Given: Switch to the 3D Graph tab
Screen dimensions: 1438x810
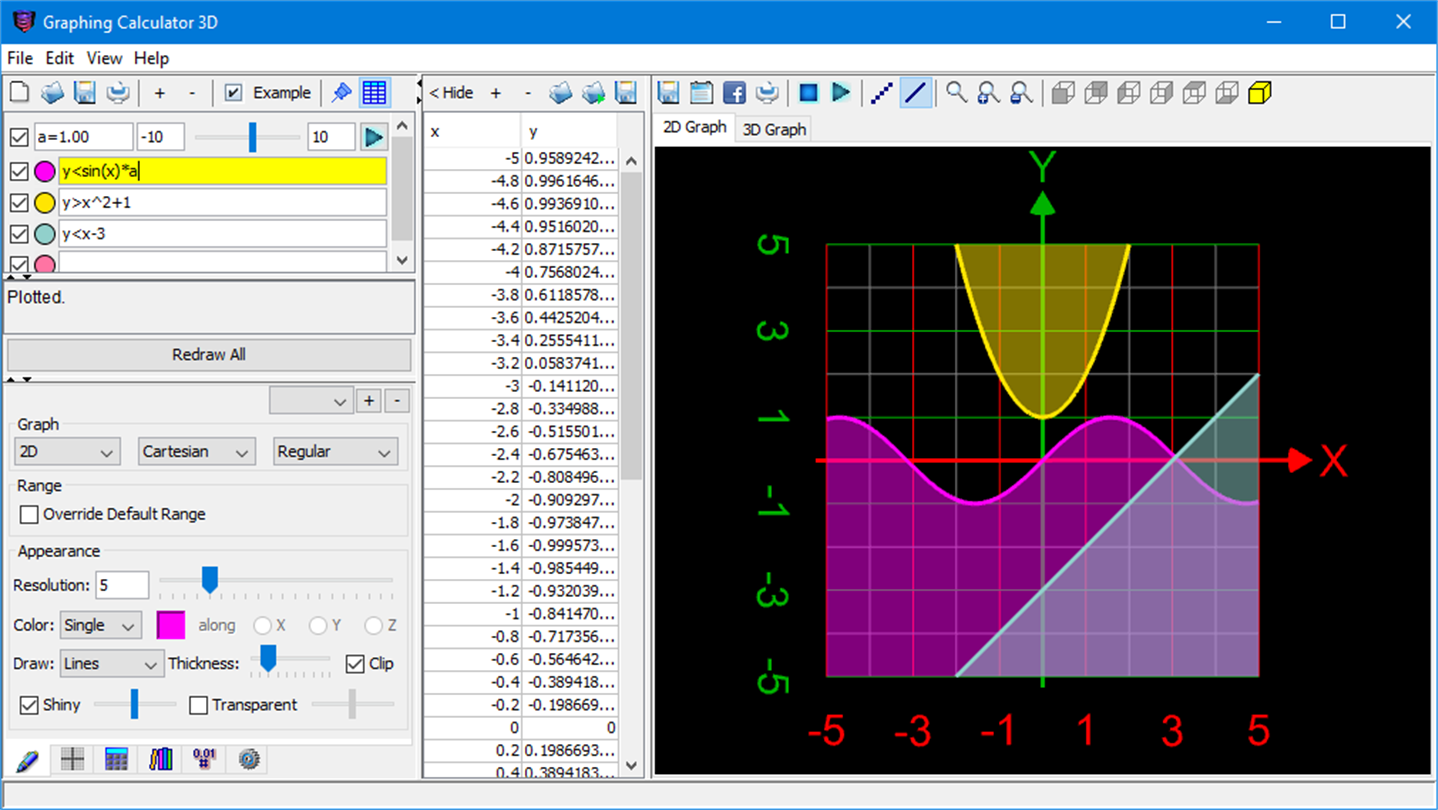Looking at the screenshot, I should point(773,129).
